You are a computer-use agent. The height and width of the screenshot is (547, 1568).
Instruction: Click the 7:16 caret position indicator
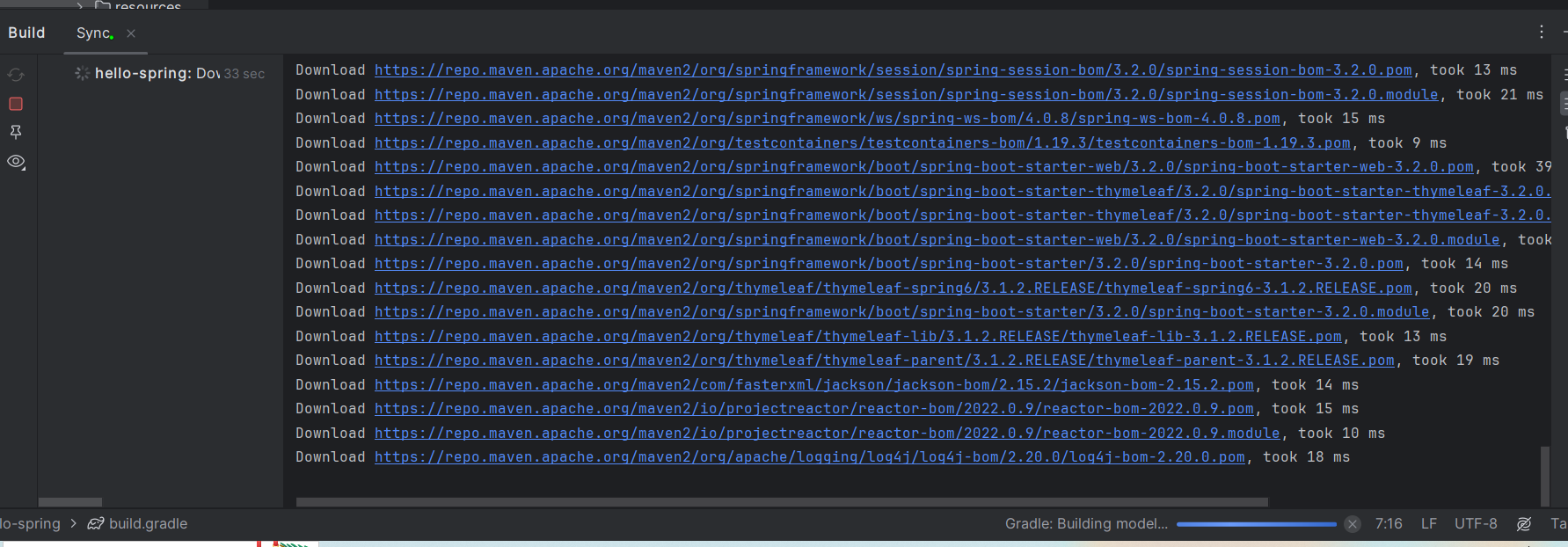pos(1389,524)
